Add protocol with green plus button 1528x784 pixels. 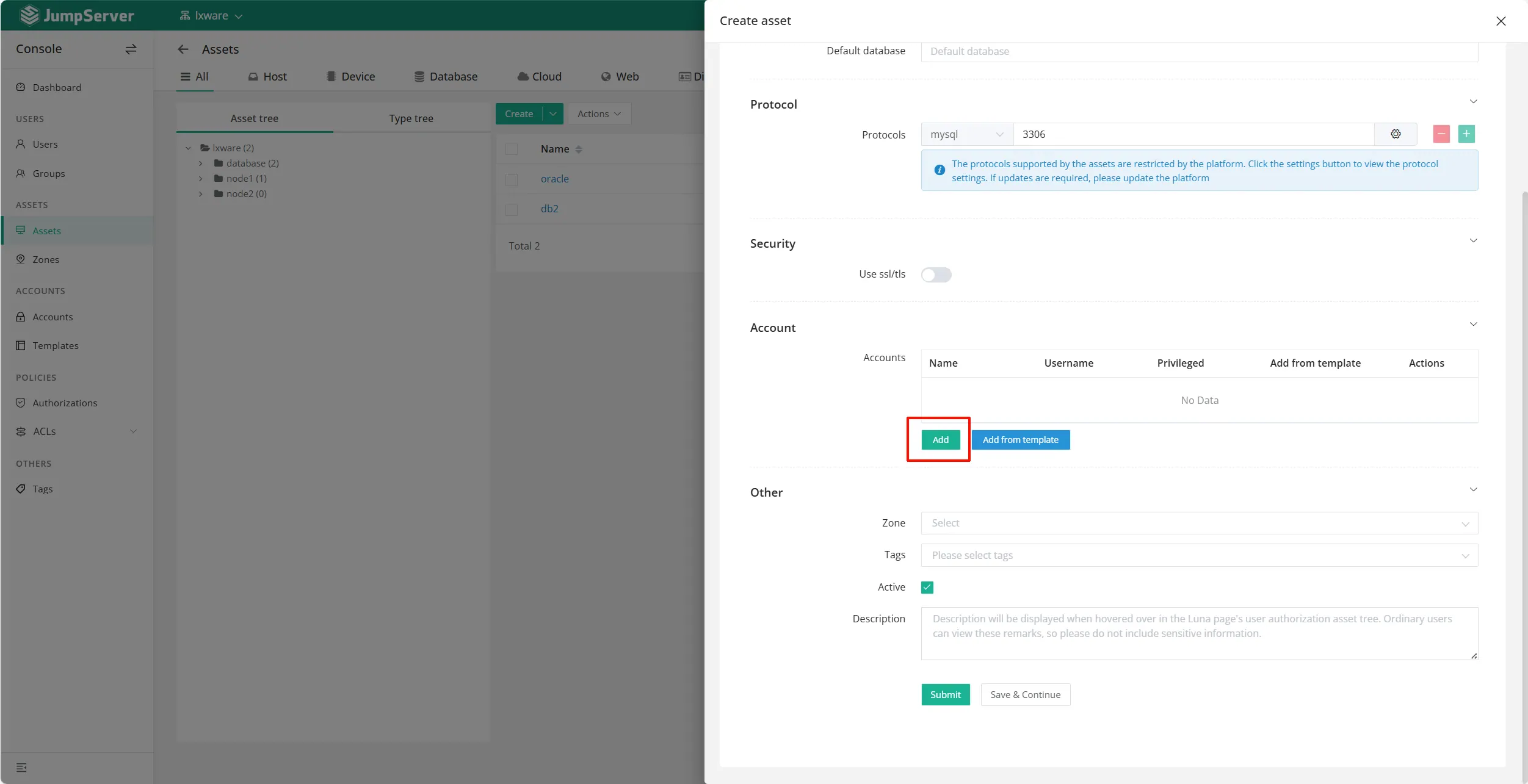point(1466,134)
